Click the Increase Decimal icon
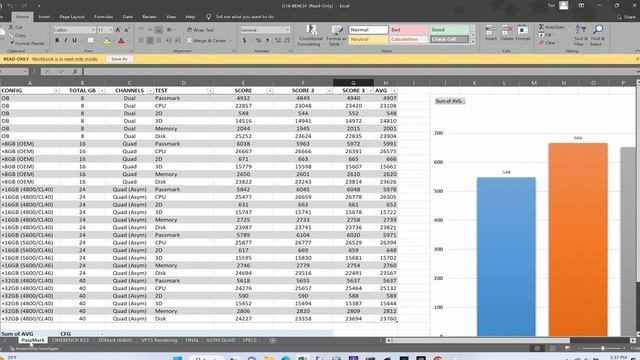This screenshot has height=360, width=640. [x=278, y=40]
